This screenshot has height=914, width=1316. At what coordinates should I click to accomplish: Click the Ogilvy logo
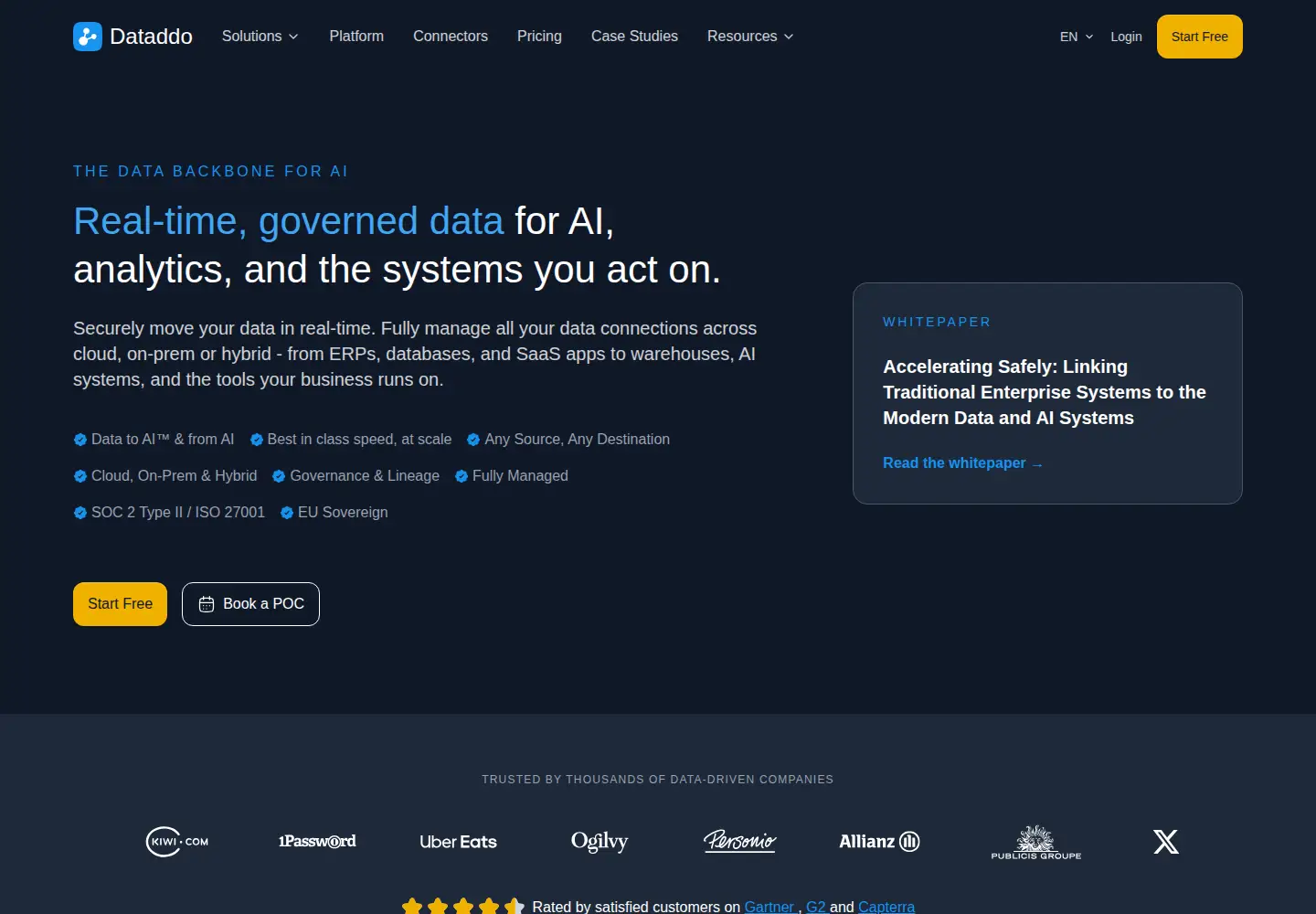pyautogui.click(x=600, y=842)
